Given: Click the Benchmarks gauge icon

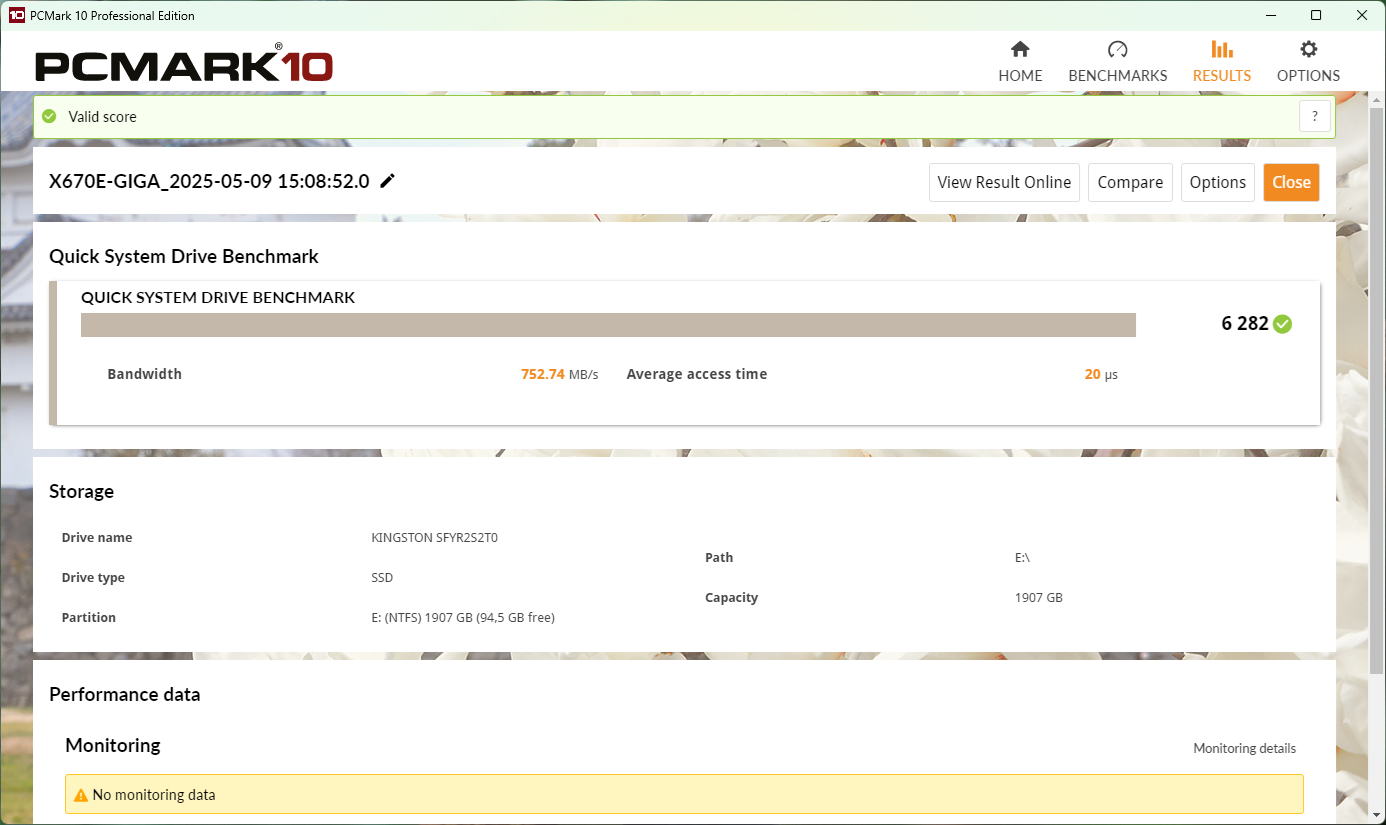Looking at the screenshot, I should point(1118,49).
